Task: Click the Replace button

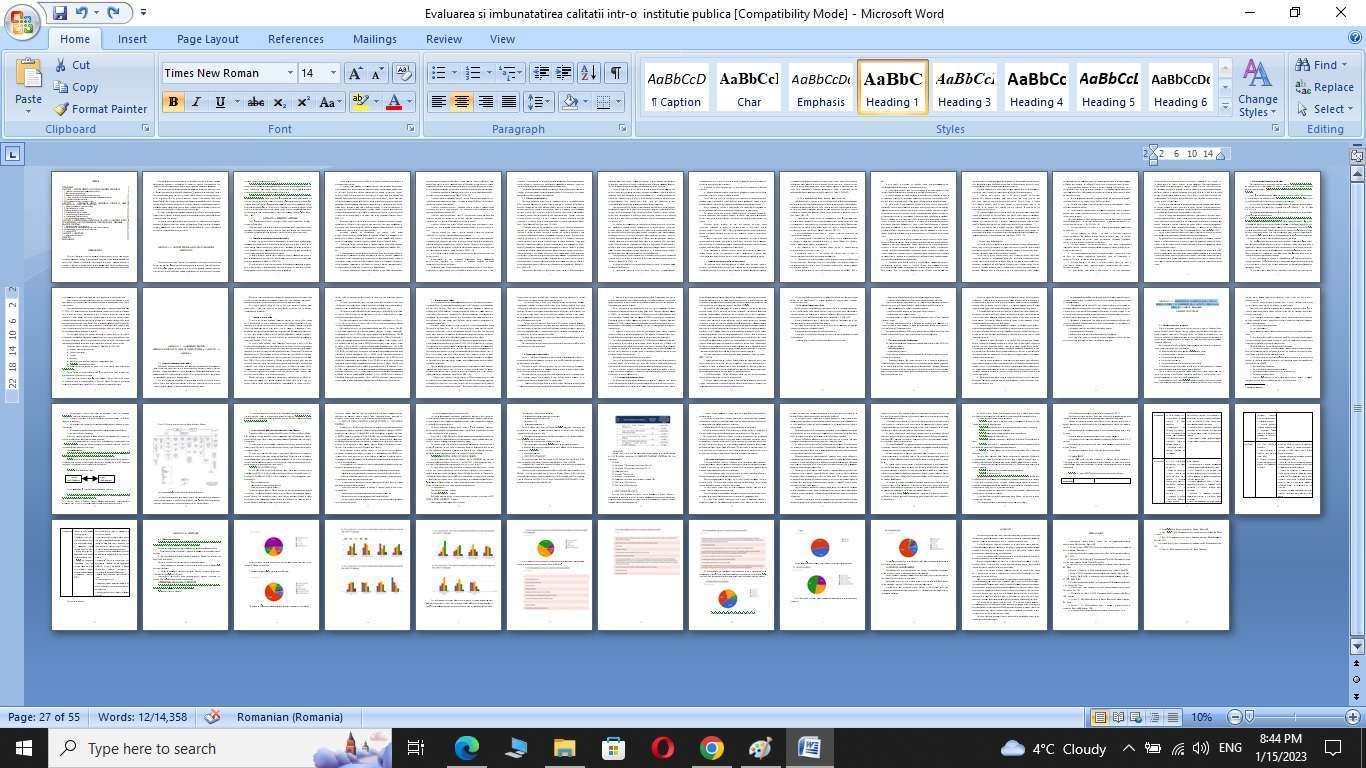Action: [x=1325, y=87]
